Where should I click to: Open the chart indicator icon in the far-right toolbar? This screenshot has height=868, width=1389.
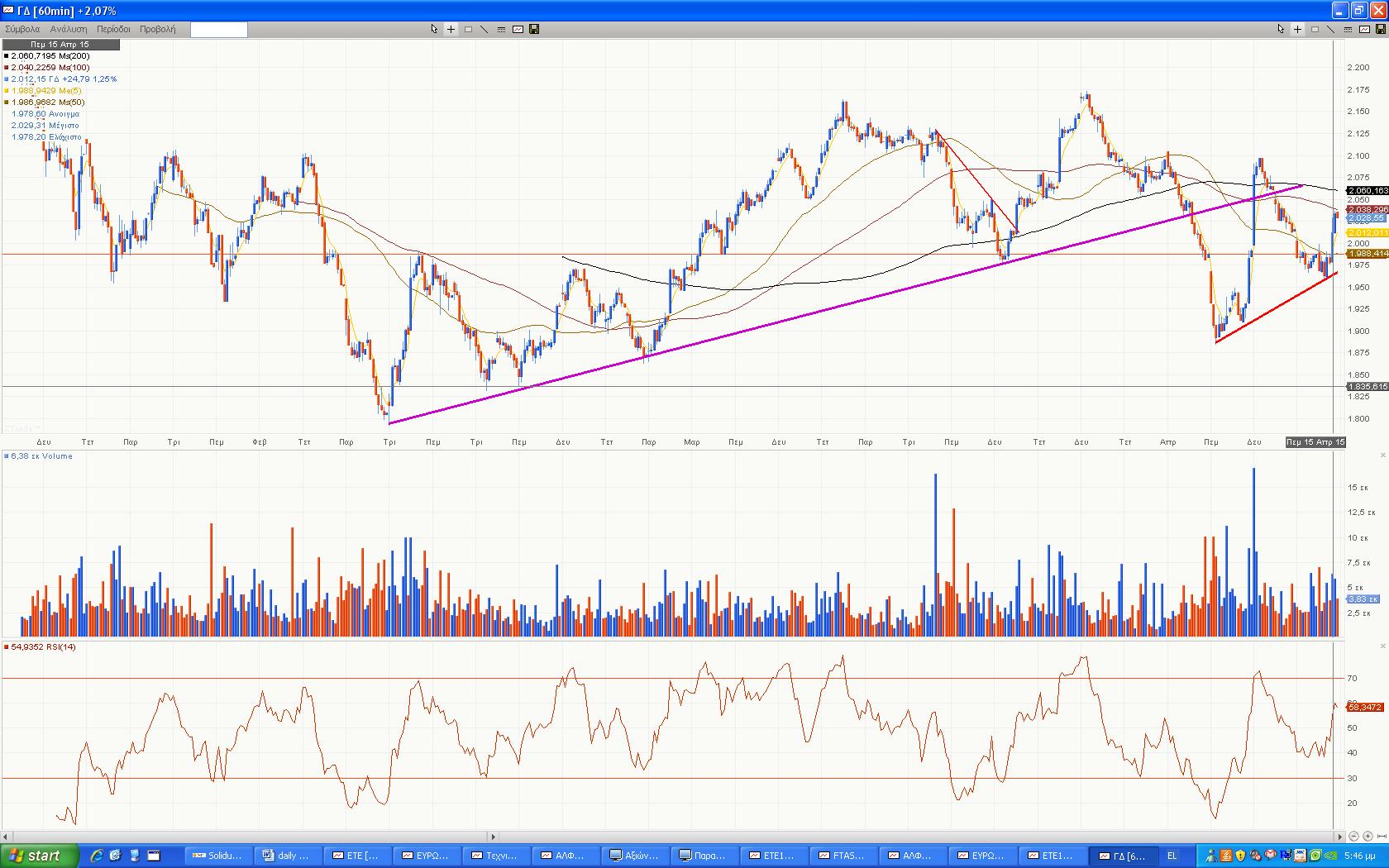(x=1364, y=29)
